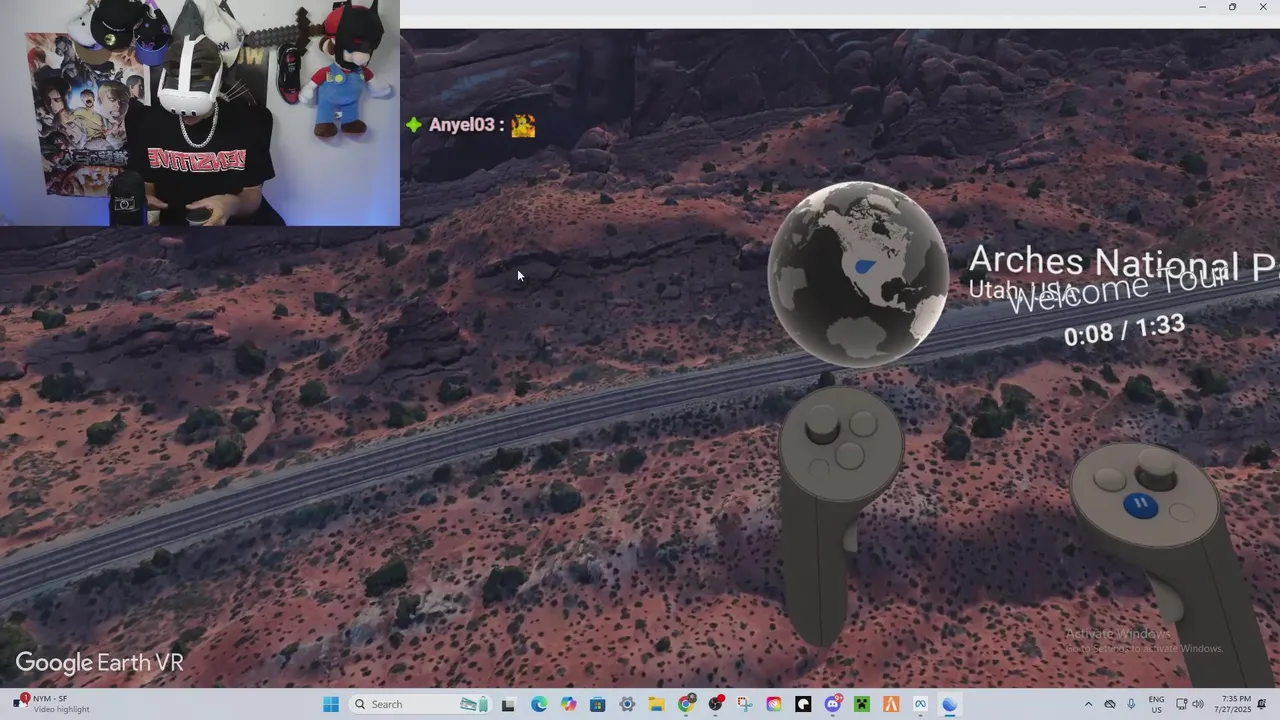Click the Arches National Park title
The image size is (1280, 720).
click(x=1124, y=262)
